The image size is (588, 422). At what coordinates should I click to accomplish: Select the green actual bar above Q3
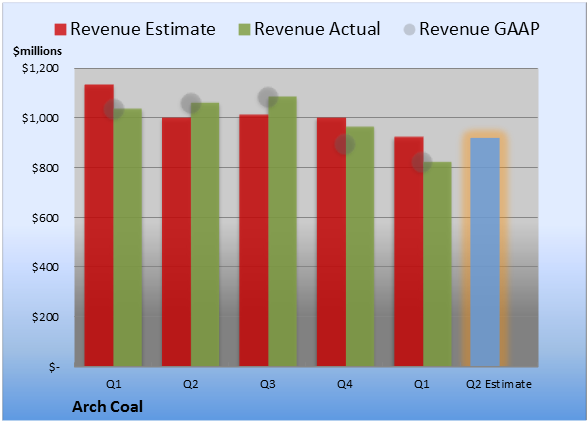click(x=282, y=231)
